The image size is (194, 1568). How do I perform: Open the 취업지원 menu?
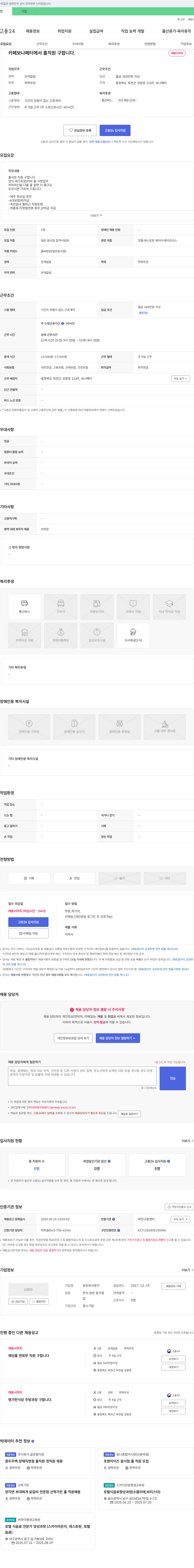[64, 31]
